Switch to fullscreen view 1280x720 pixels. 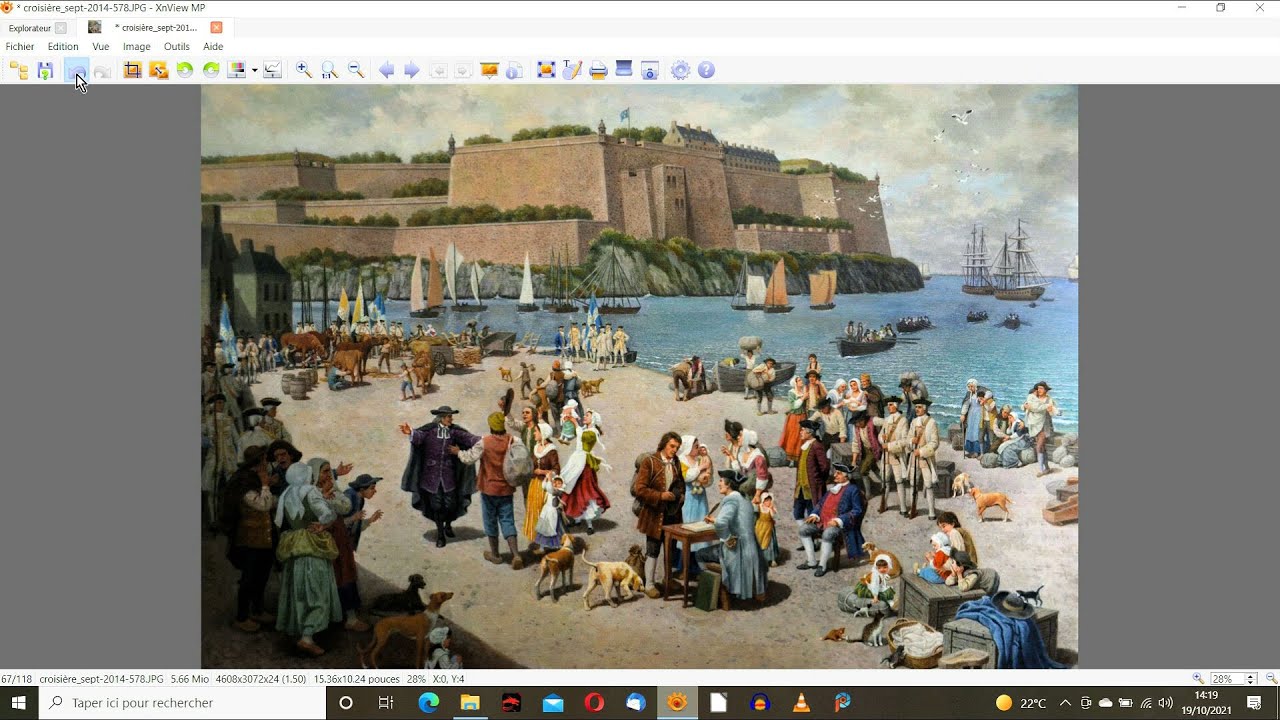[x=546, y=70]
